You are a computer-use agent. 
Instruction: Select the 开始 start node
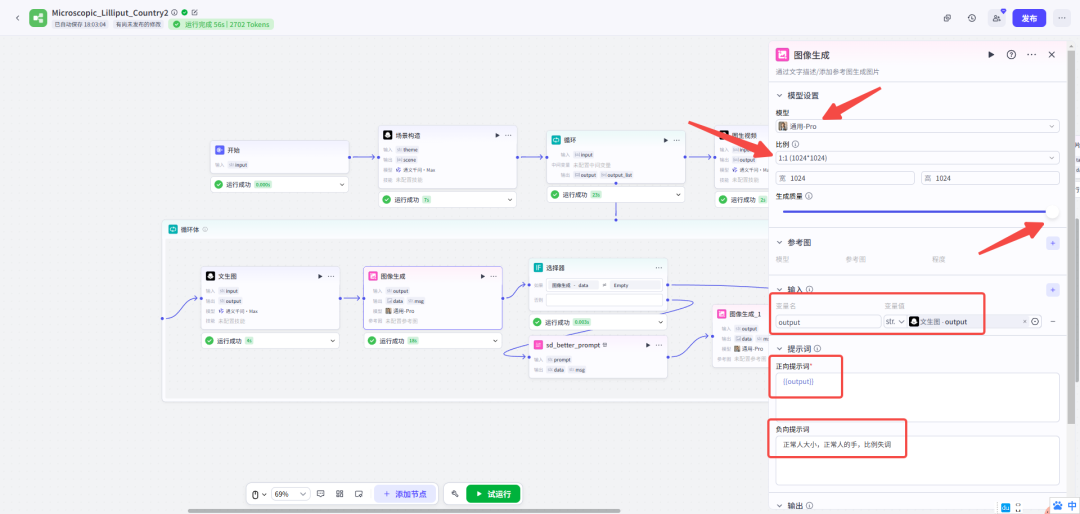point(280,156)
